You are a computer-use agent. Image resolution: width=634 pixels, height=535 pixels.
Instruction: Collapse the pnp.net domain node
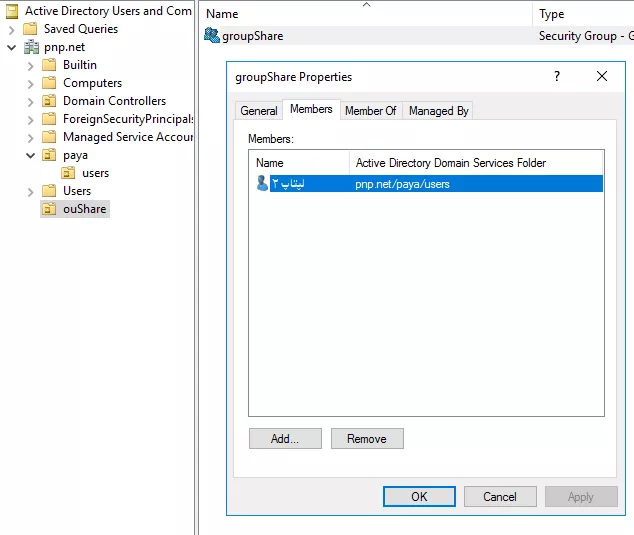pyautogui.click(x=11, y=47)
